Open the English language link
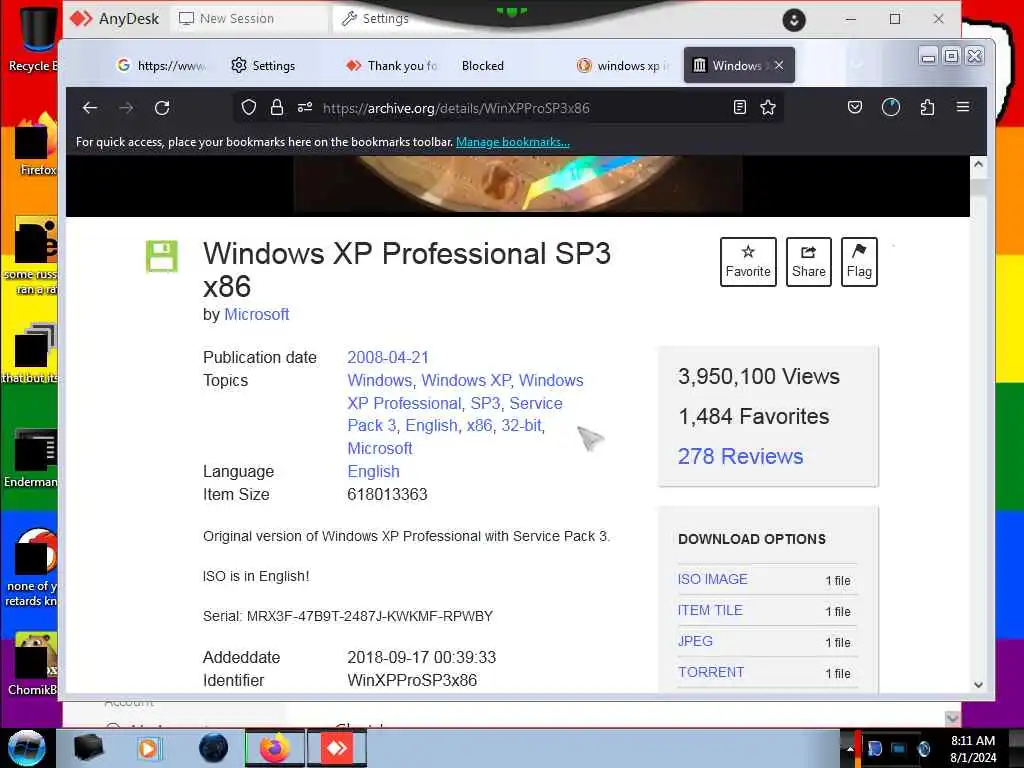Viewport: 1024px width, 768px height. 374,472
